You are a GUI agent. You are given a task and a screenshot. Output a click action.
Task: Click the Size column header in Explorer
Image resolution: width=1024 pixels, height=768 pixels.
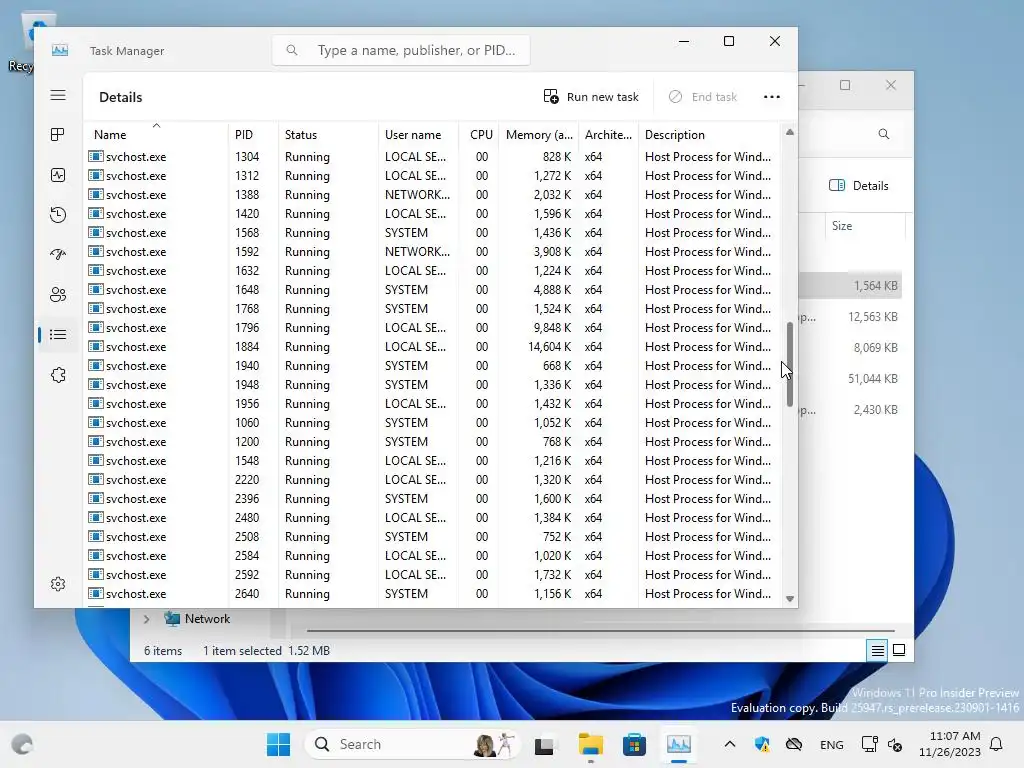tap(842, 226)
